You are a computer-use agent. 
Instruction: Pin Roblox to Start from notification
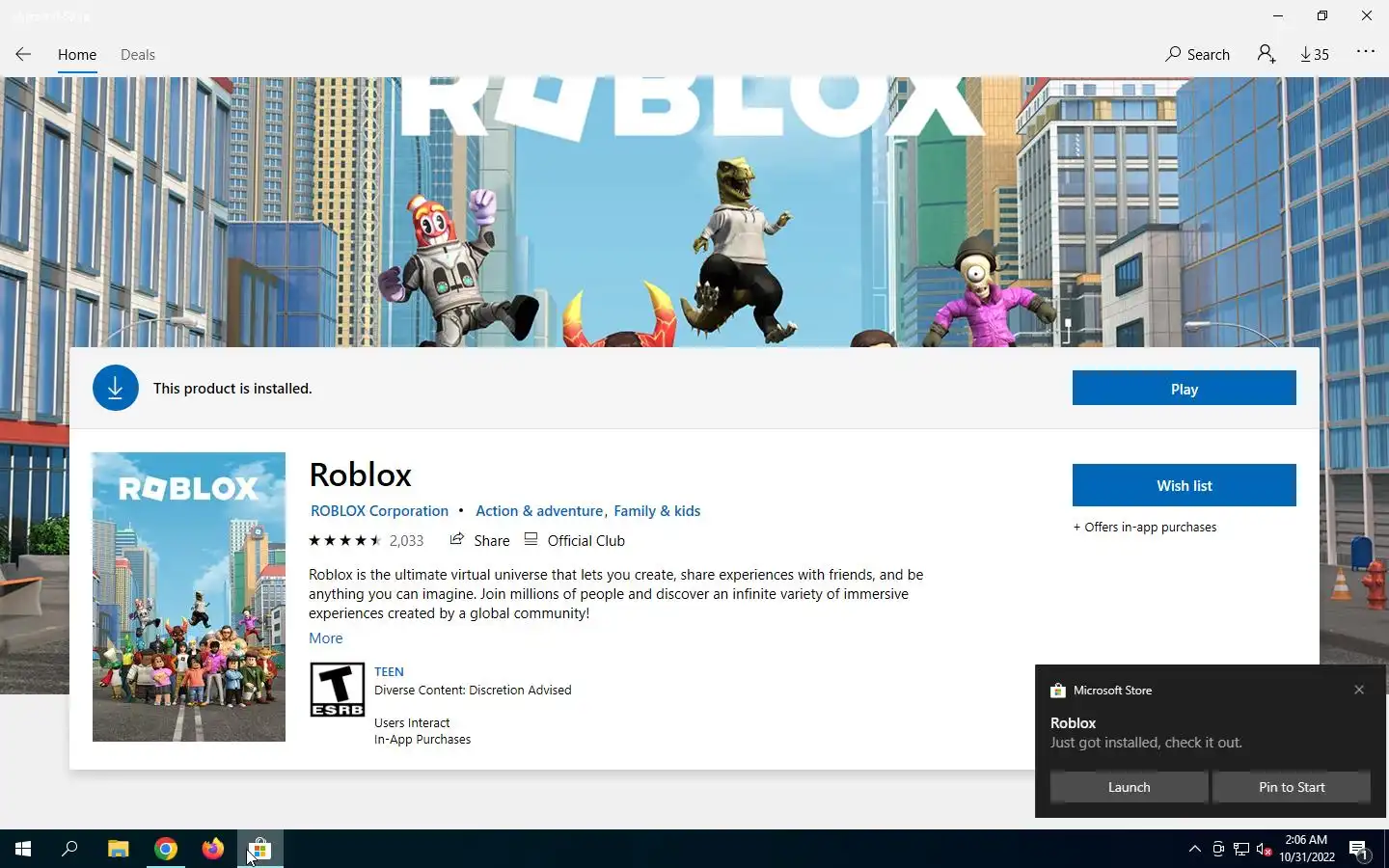pos(1292,787)
